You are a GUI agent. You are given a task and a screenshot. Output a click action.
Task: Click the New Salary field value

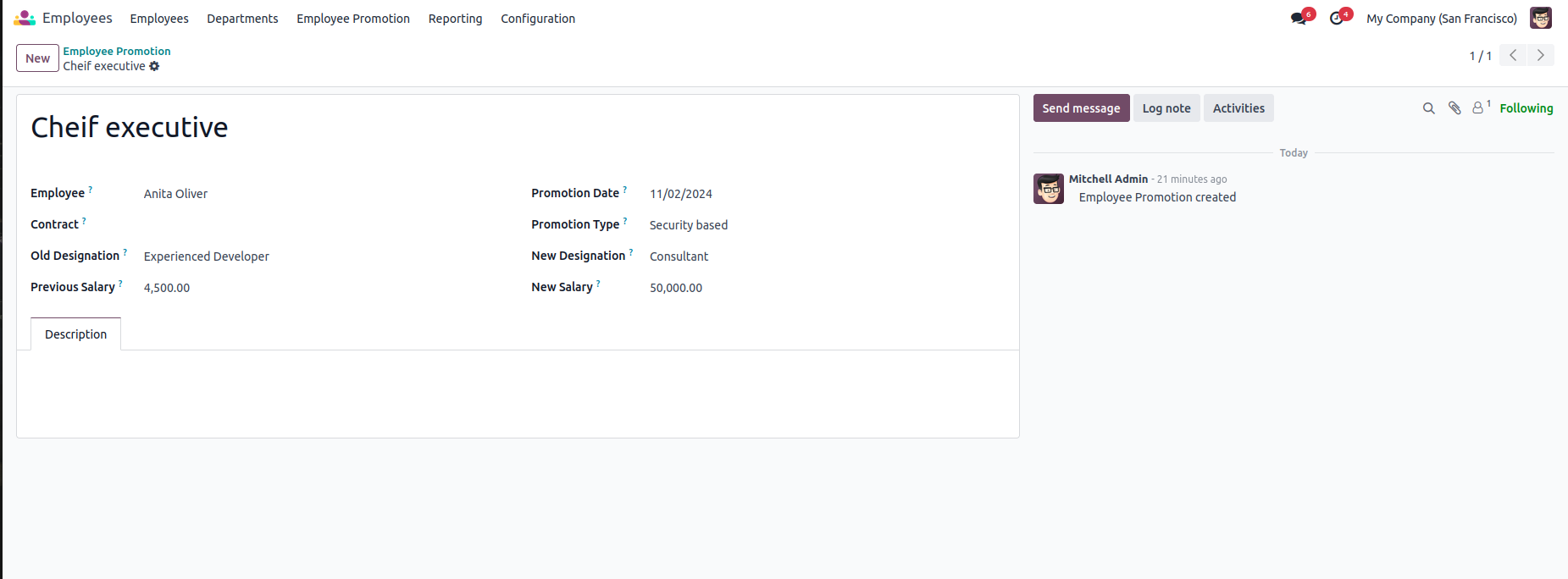[676, 288]
